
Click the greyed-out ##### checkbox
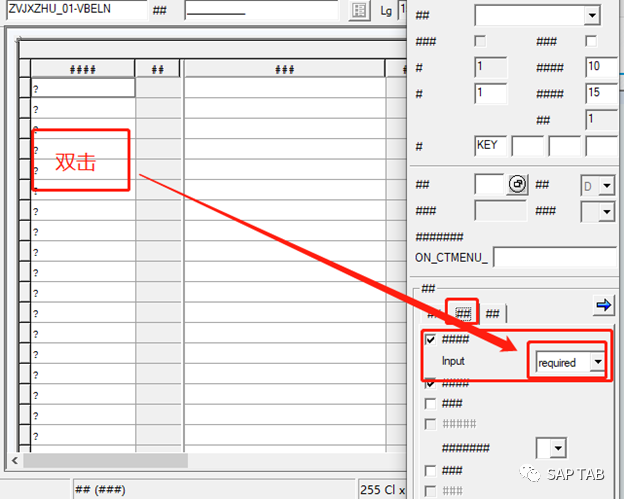pos(430,424)
